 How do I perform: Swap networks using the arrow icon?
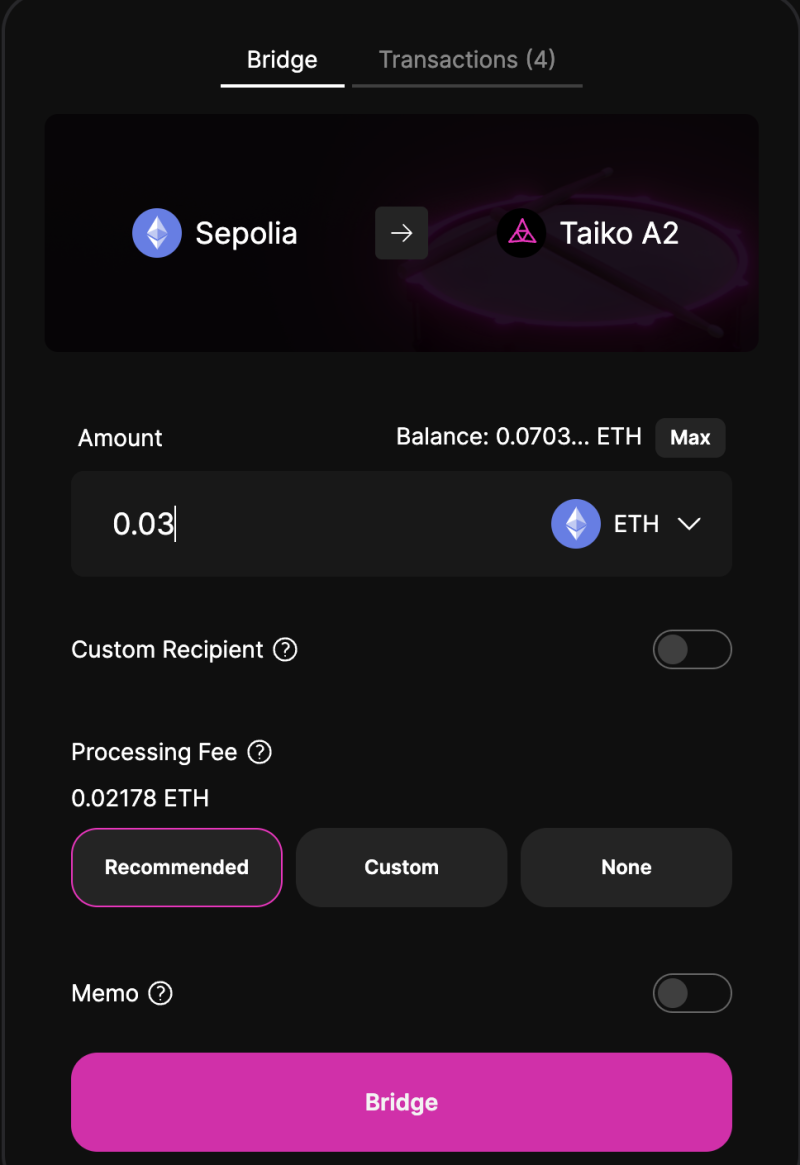401,233
